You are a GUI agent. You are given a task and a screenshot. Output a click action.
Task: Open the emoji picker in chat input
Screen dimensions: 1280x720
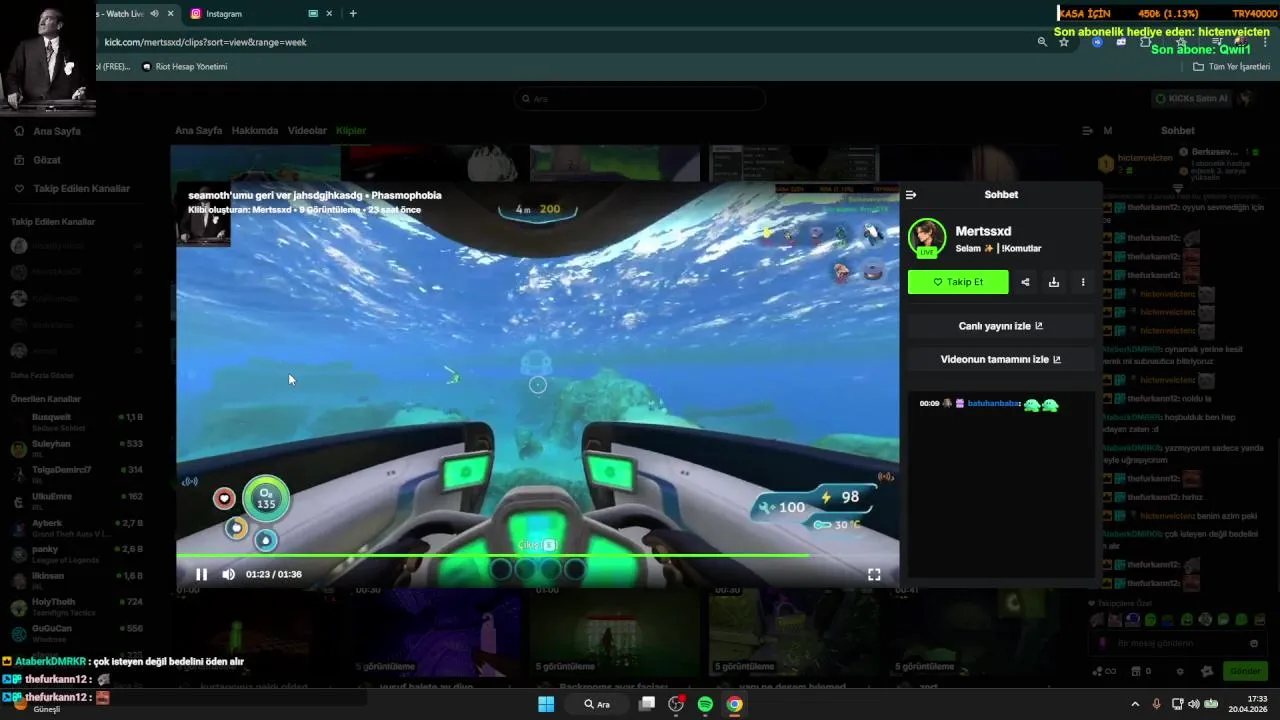click(x=1254, y=643)
